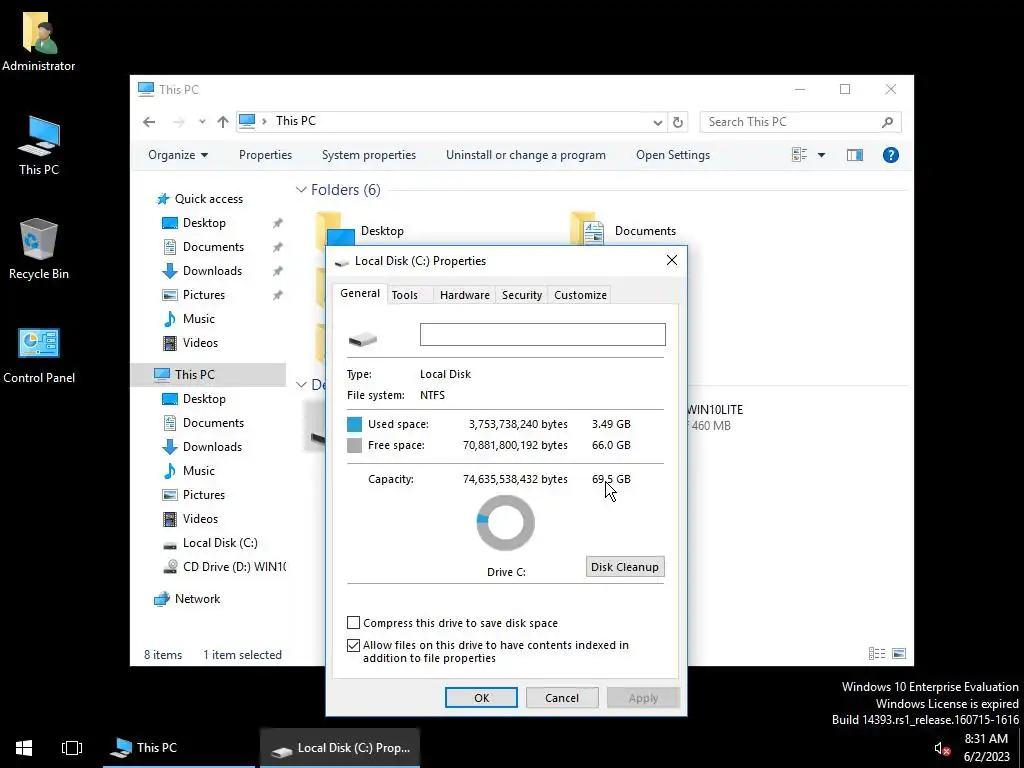Click the capacity value 74,635,538,432 bytes
The width and height of the screenshot is (1024, 768).
(515, 479)
